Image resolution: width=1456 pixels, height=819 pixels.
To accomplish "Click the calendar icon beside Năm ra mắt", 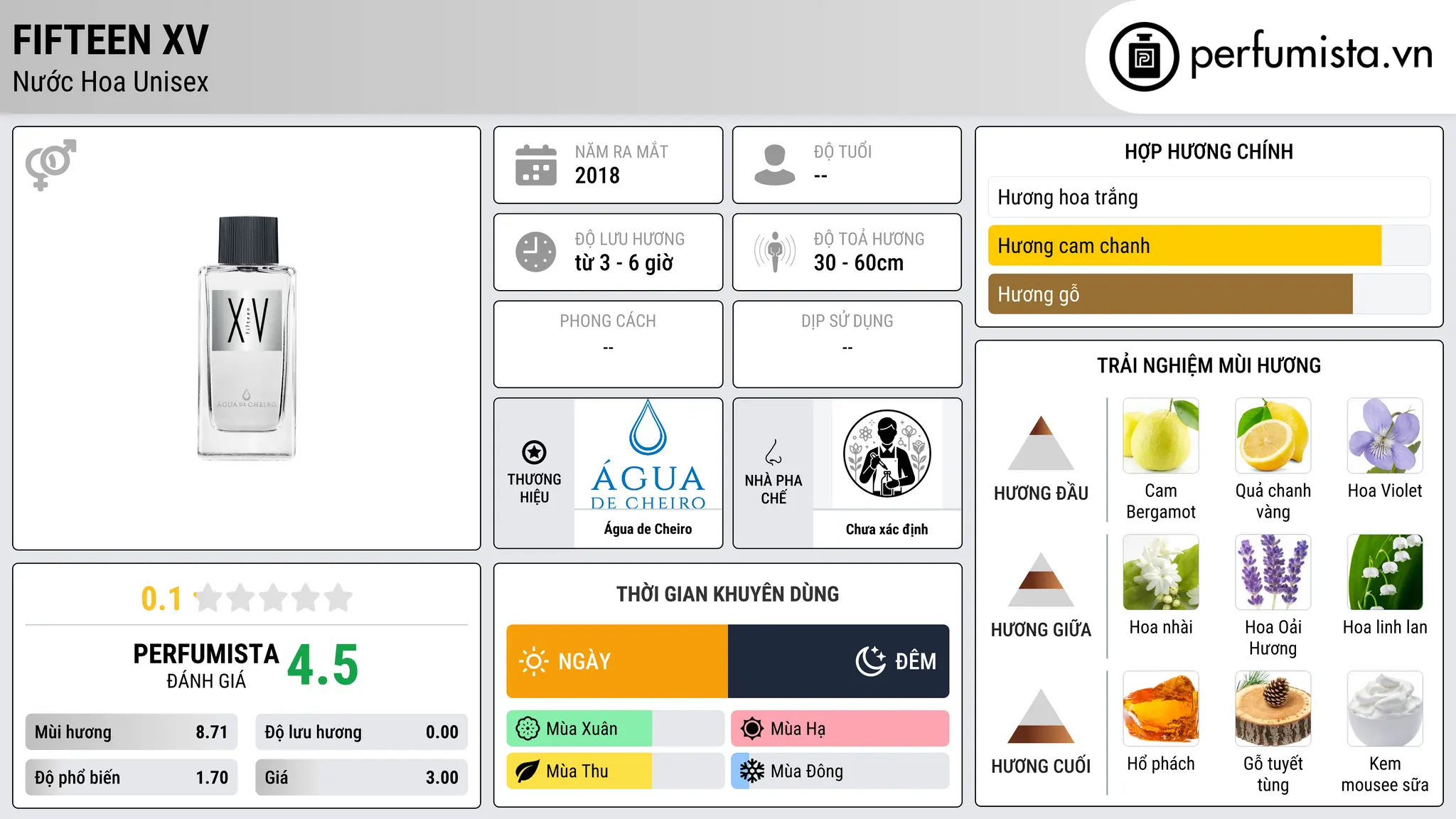I will tap(535, 165).
